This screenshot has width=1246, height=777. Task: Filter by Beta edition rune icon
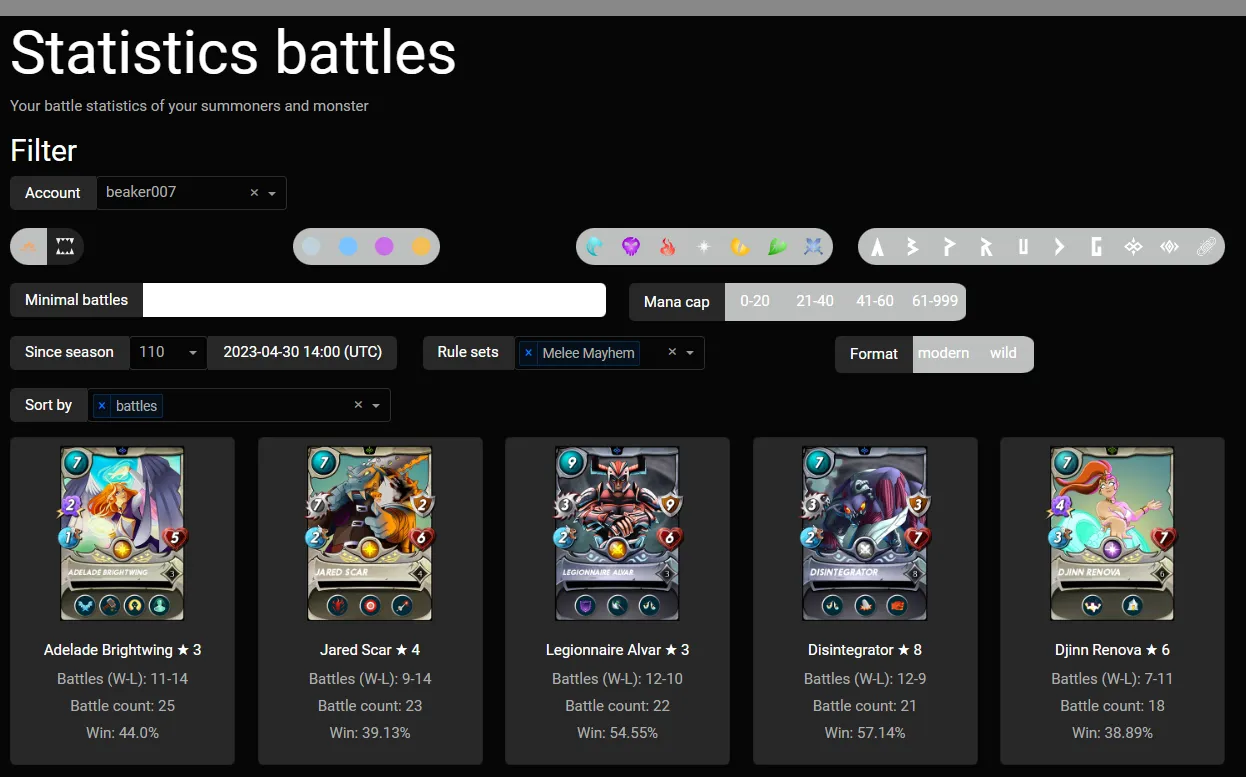(x=913, y=247)
